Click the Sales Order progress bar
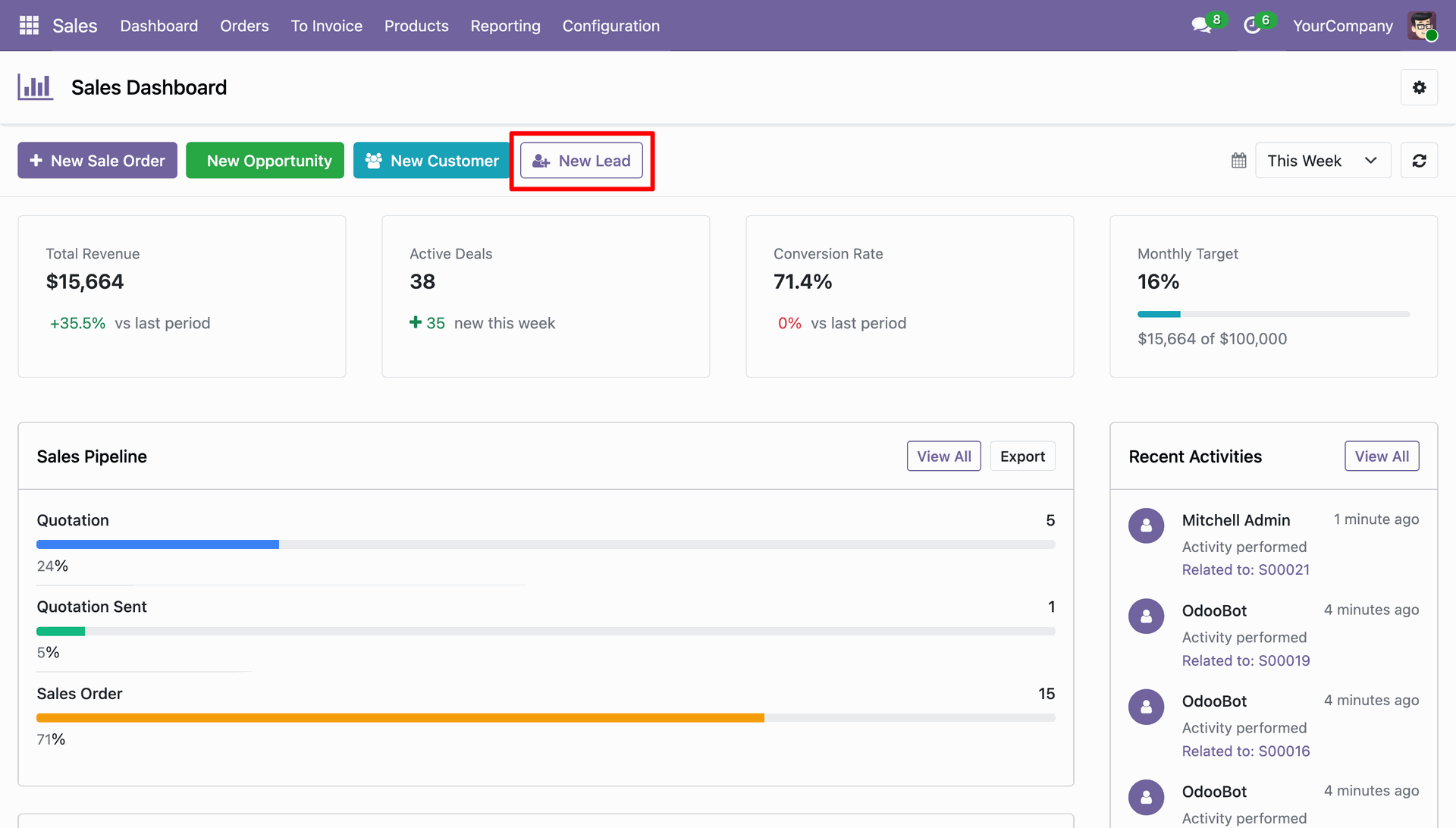The width and height of the screenshot is (1456, 828). tap(545, 717)
